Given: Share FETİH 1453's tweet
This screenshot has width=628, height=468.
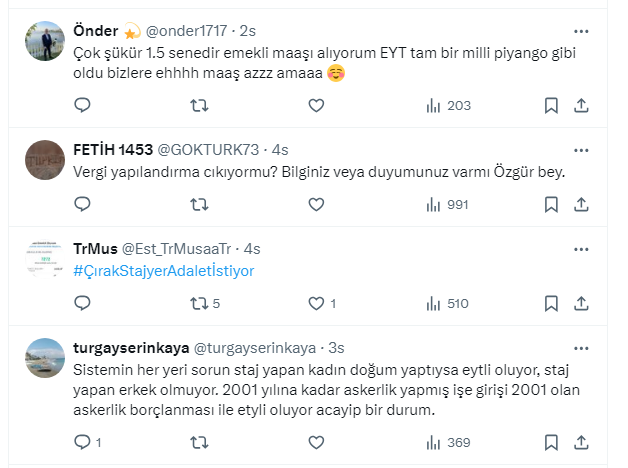Looking at the screenshot, I should click(x=582, y=204).
